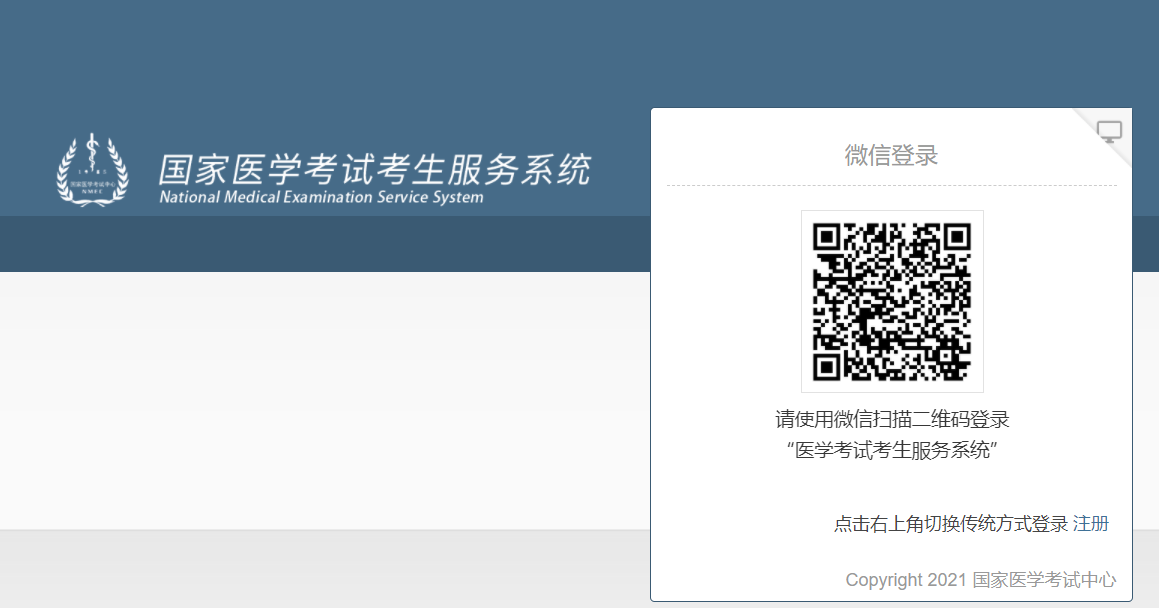Click the NMEC laurel wreath logo emblem
Image resolution: width=1159 pixels, height=608 pixels.
(92, 170)
